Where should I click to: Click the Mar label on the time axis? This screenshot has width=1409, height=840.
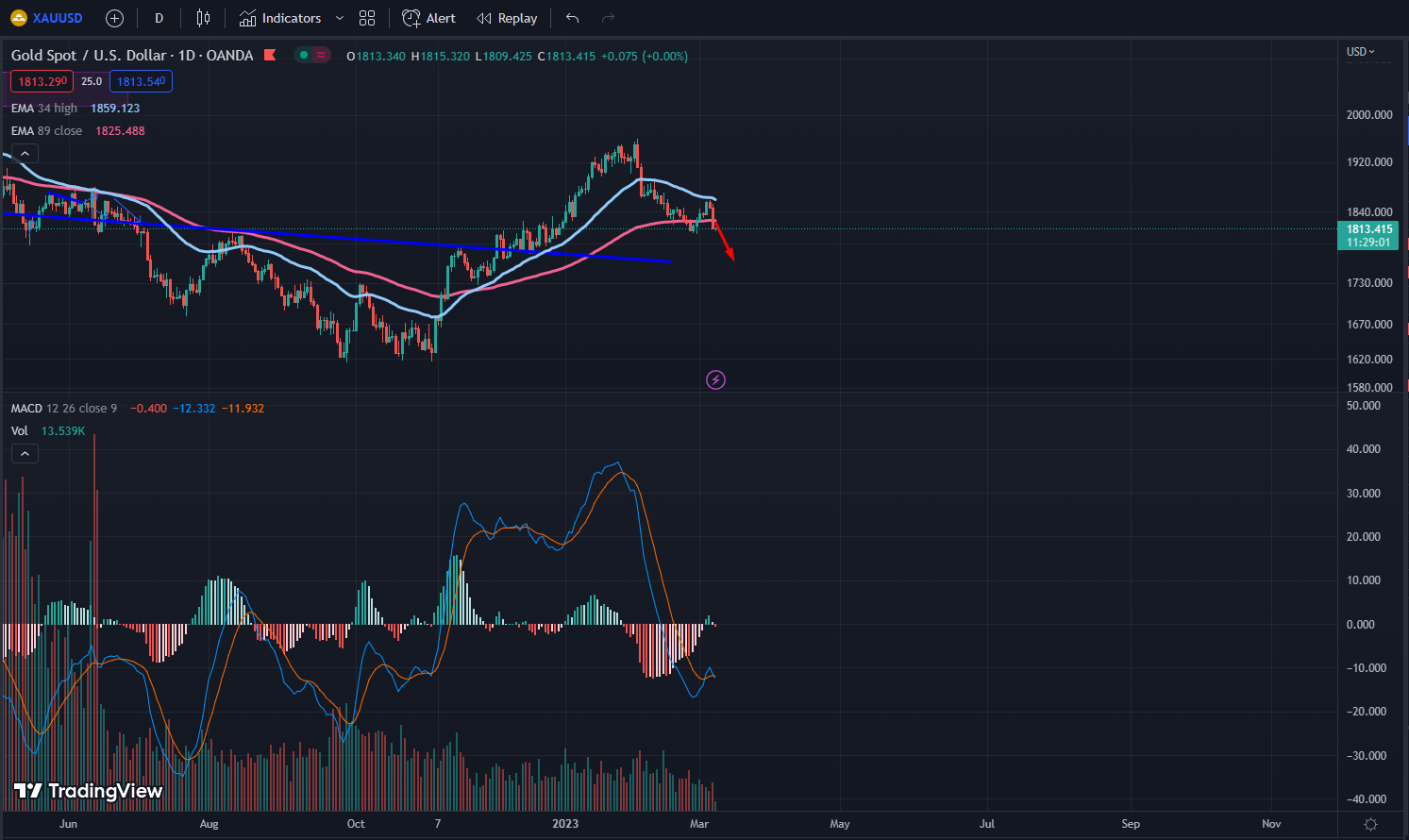coord(698,823)
